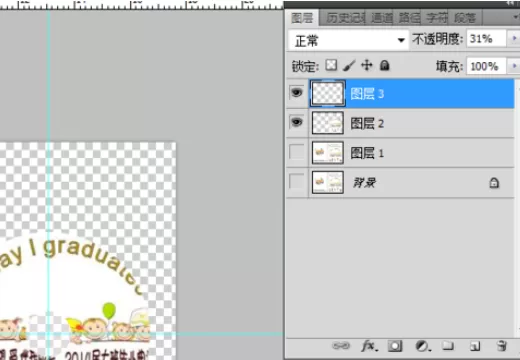
Task: Select layer name 背景
Action: click(364, 183)
